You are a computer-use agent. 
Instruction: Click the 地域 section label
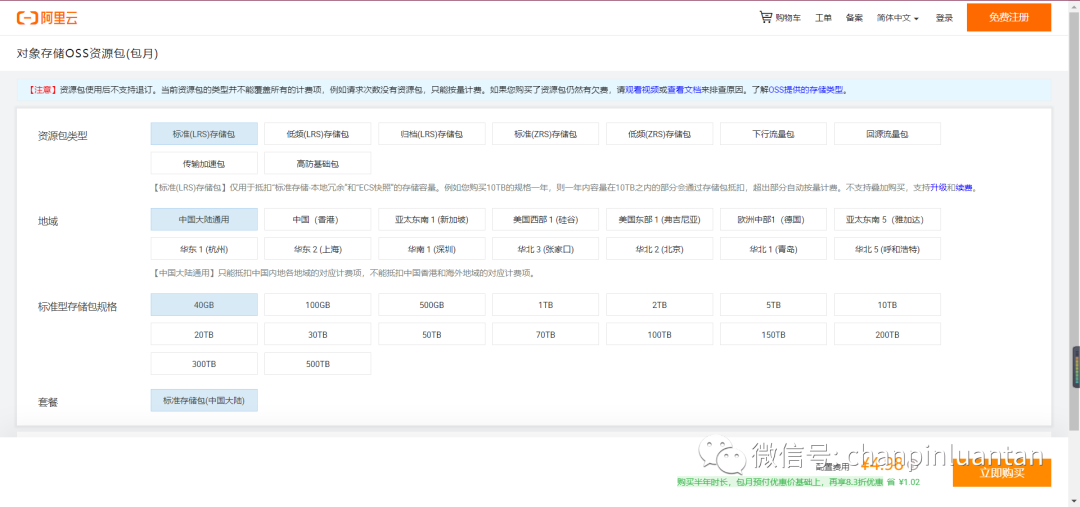48,221
